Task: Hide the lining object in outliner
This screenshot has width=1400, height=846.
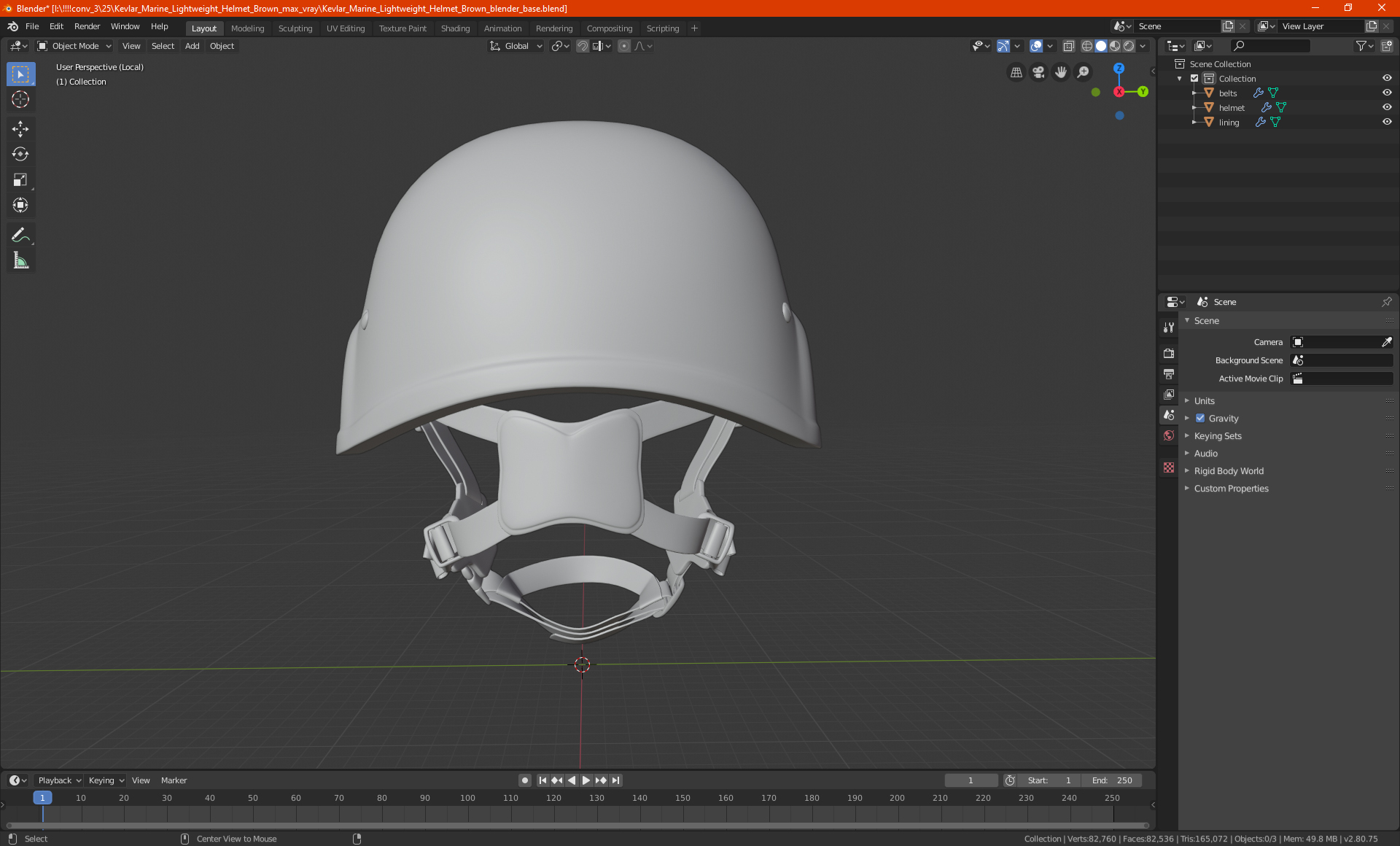Action: 1387,122
